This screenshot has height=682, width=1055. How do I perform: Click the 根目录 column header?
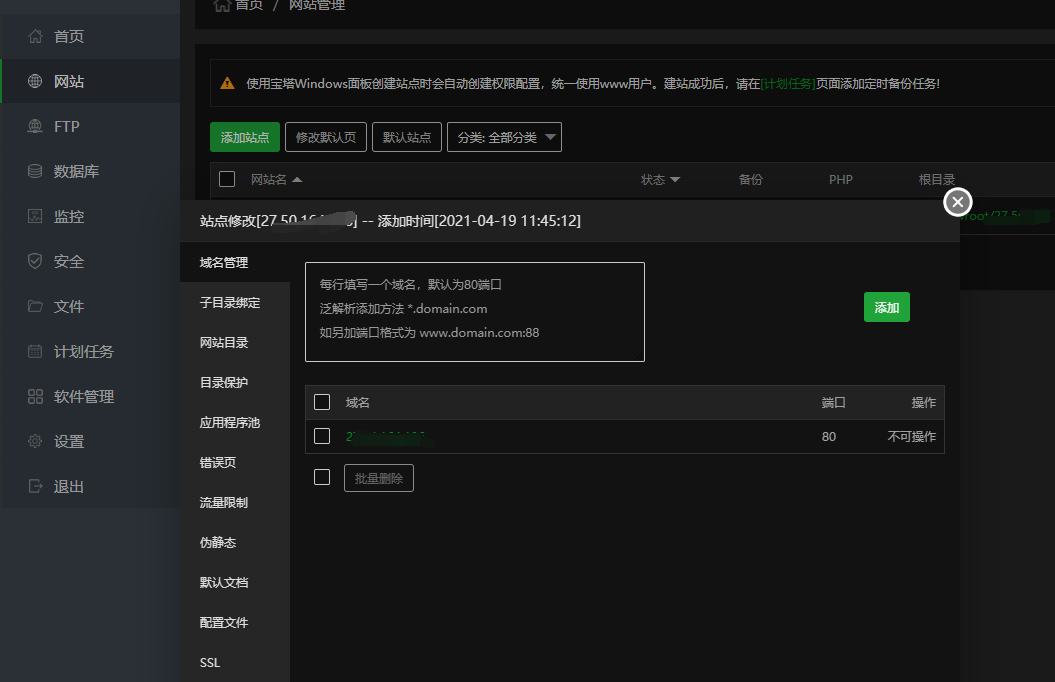[x=937, y=180]
